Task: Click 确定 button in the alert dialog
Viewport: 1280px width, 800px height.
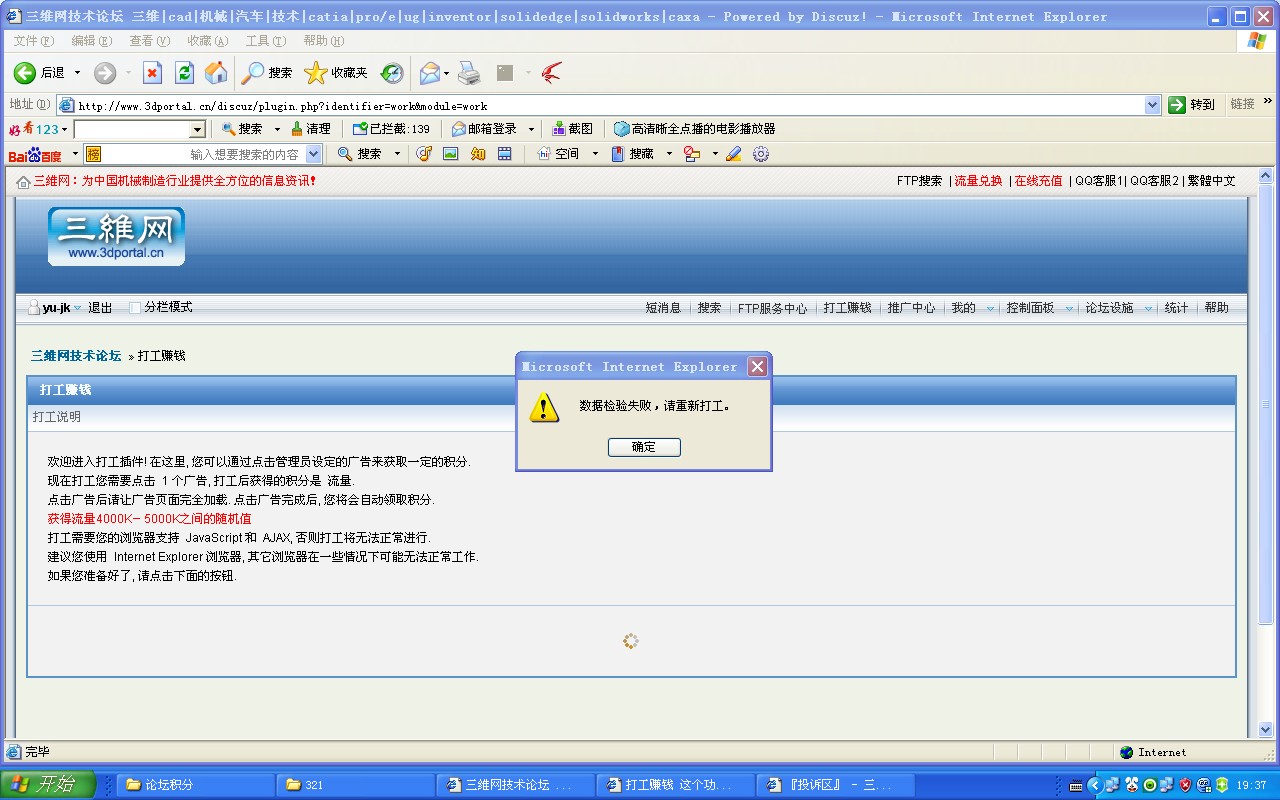Action: [644, 447]
